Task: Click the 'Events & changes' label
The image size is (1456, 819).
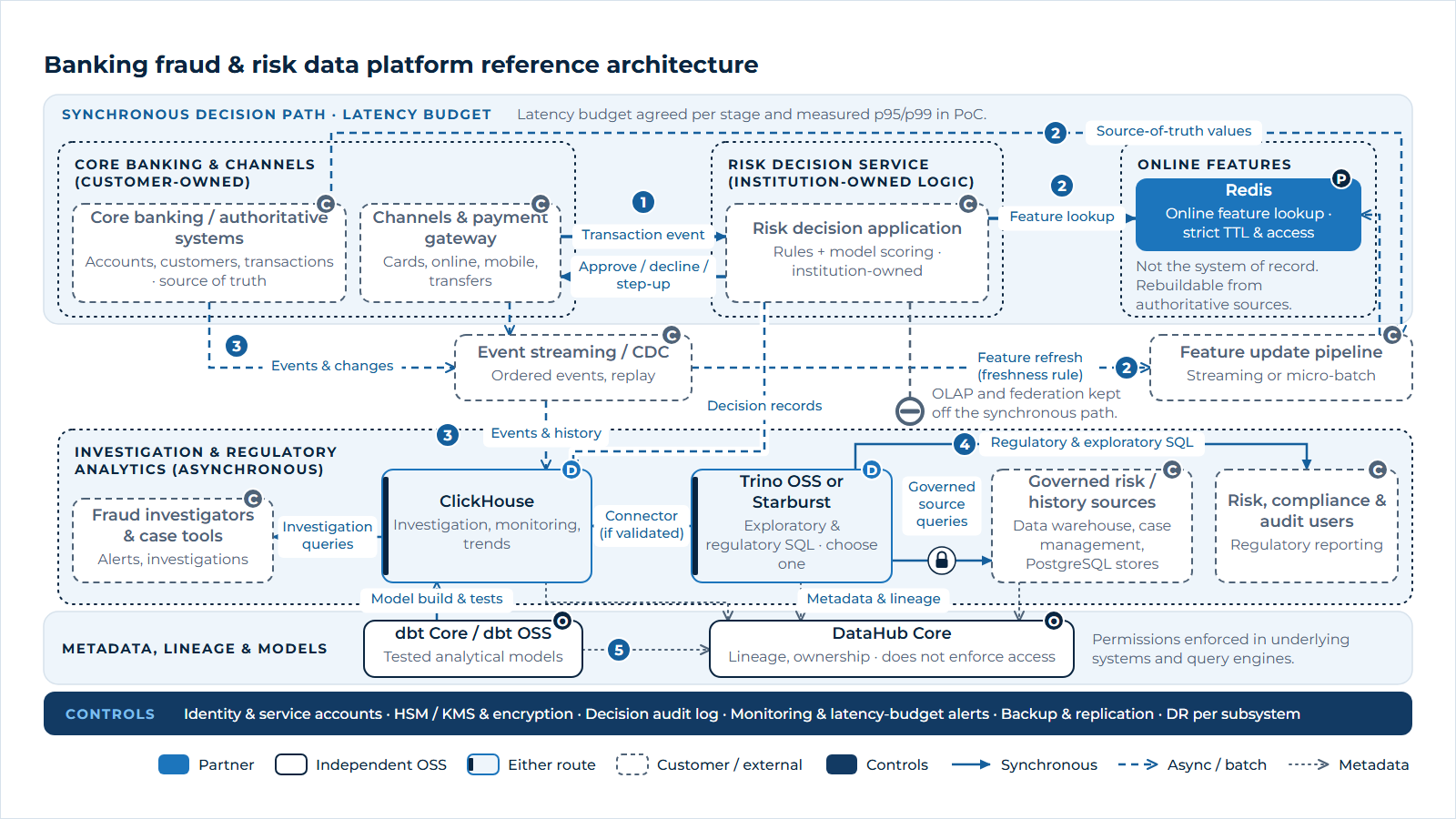Action: point(332,366)
